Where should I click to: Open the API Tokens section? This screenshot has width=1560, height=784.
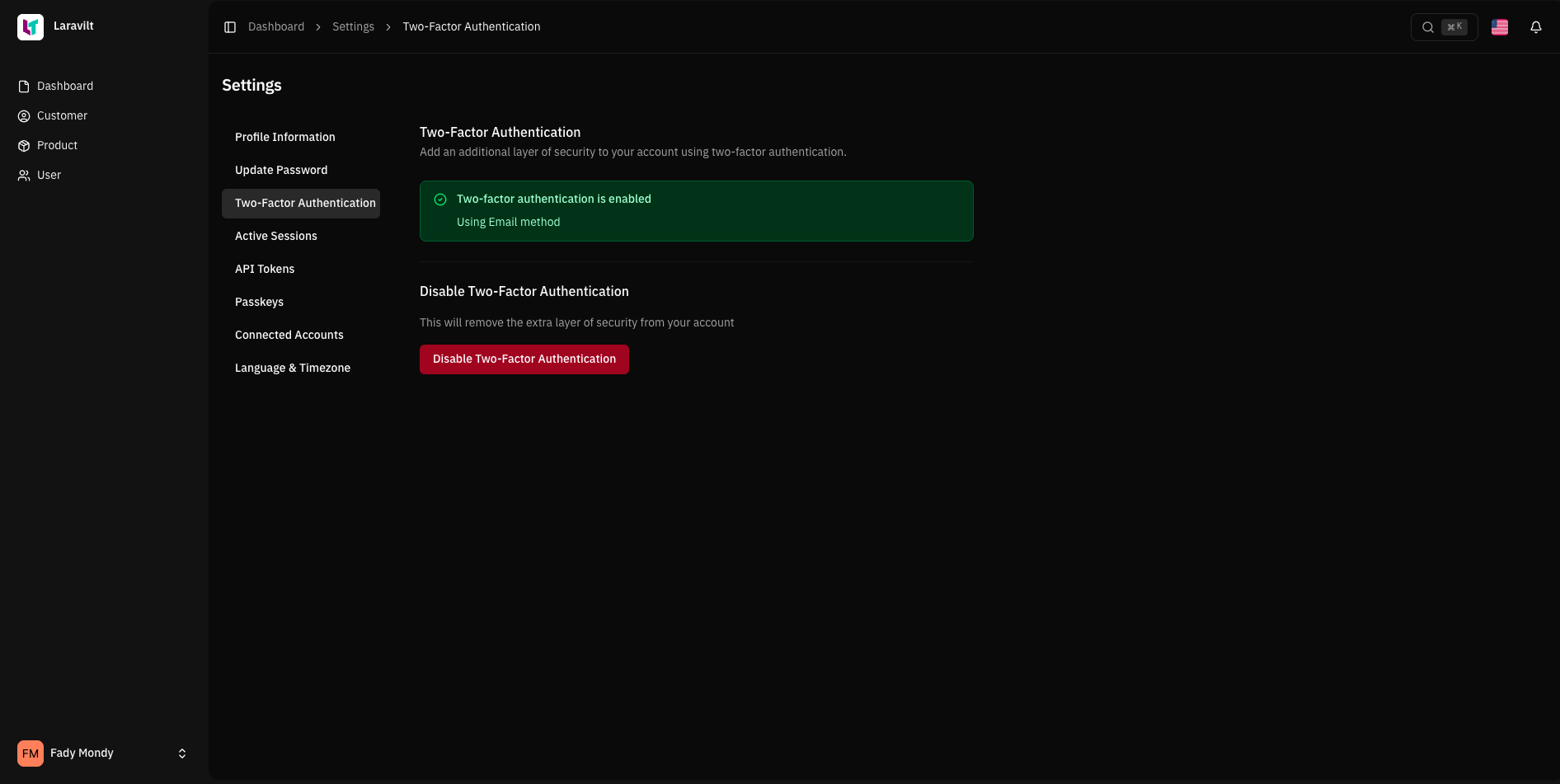click(265, 269)
